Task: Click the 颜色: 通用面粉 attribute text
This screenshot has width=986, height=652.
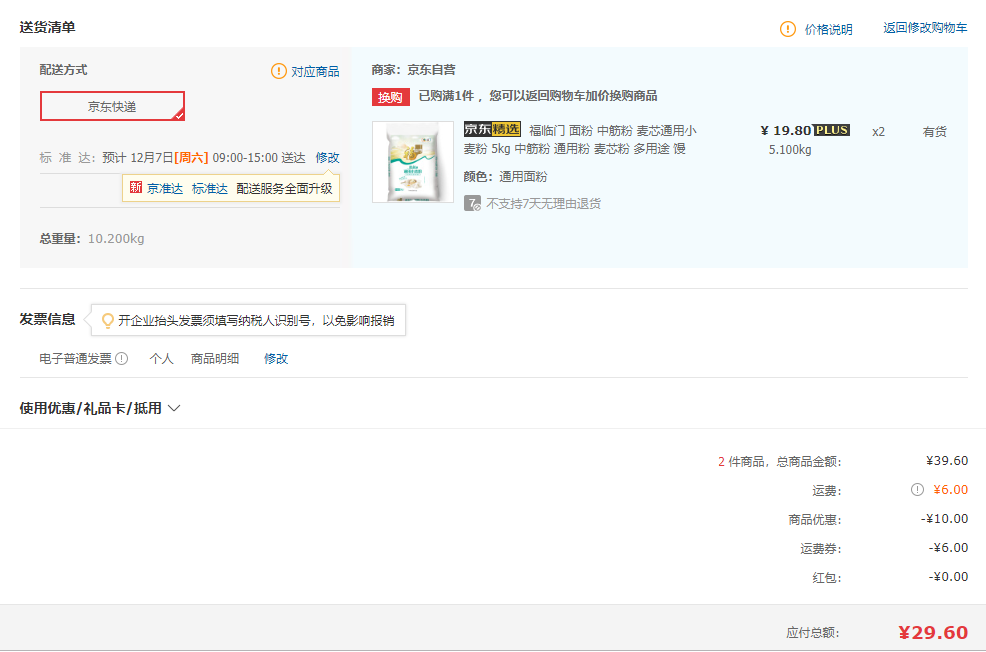Action: (505, 177)
